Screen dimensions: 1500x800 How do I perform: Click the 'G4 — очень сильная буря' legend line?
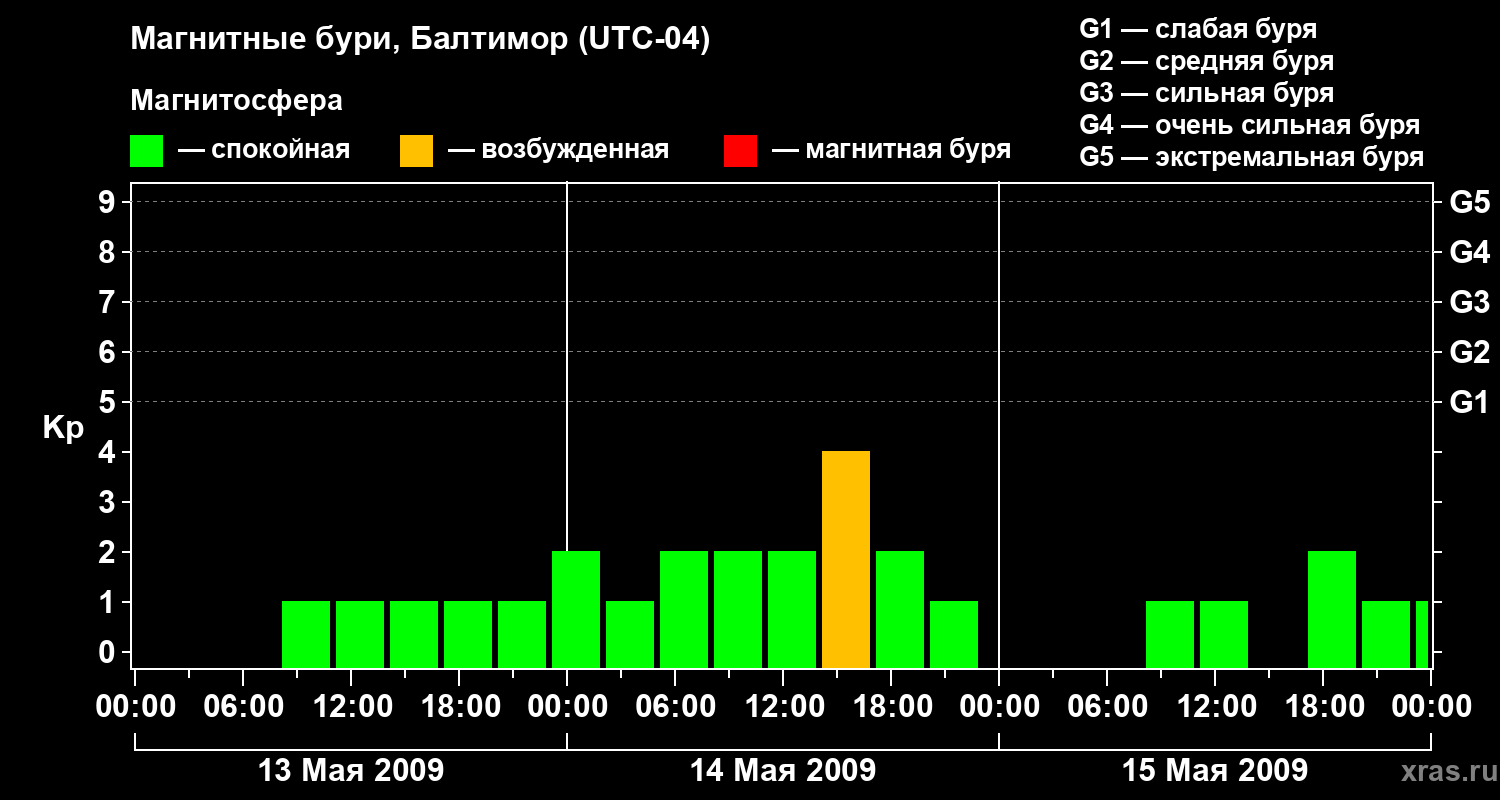(1249, 125)
